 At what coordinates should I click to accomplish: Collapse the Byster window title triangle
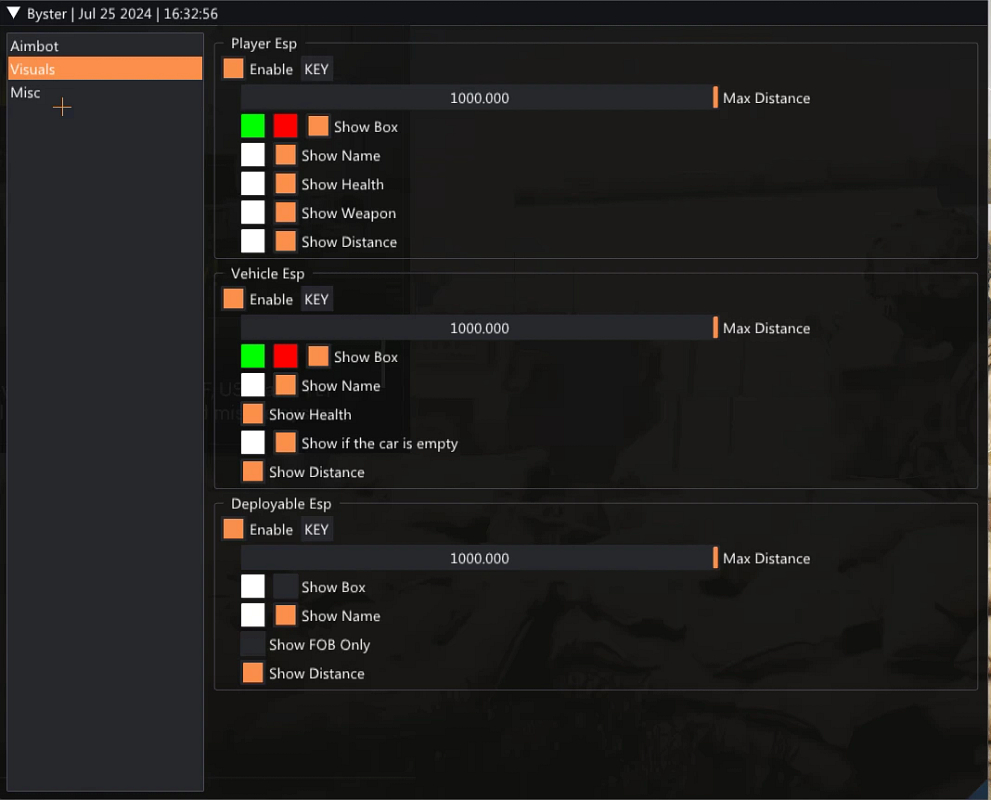tap(14, 13)
